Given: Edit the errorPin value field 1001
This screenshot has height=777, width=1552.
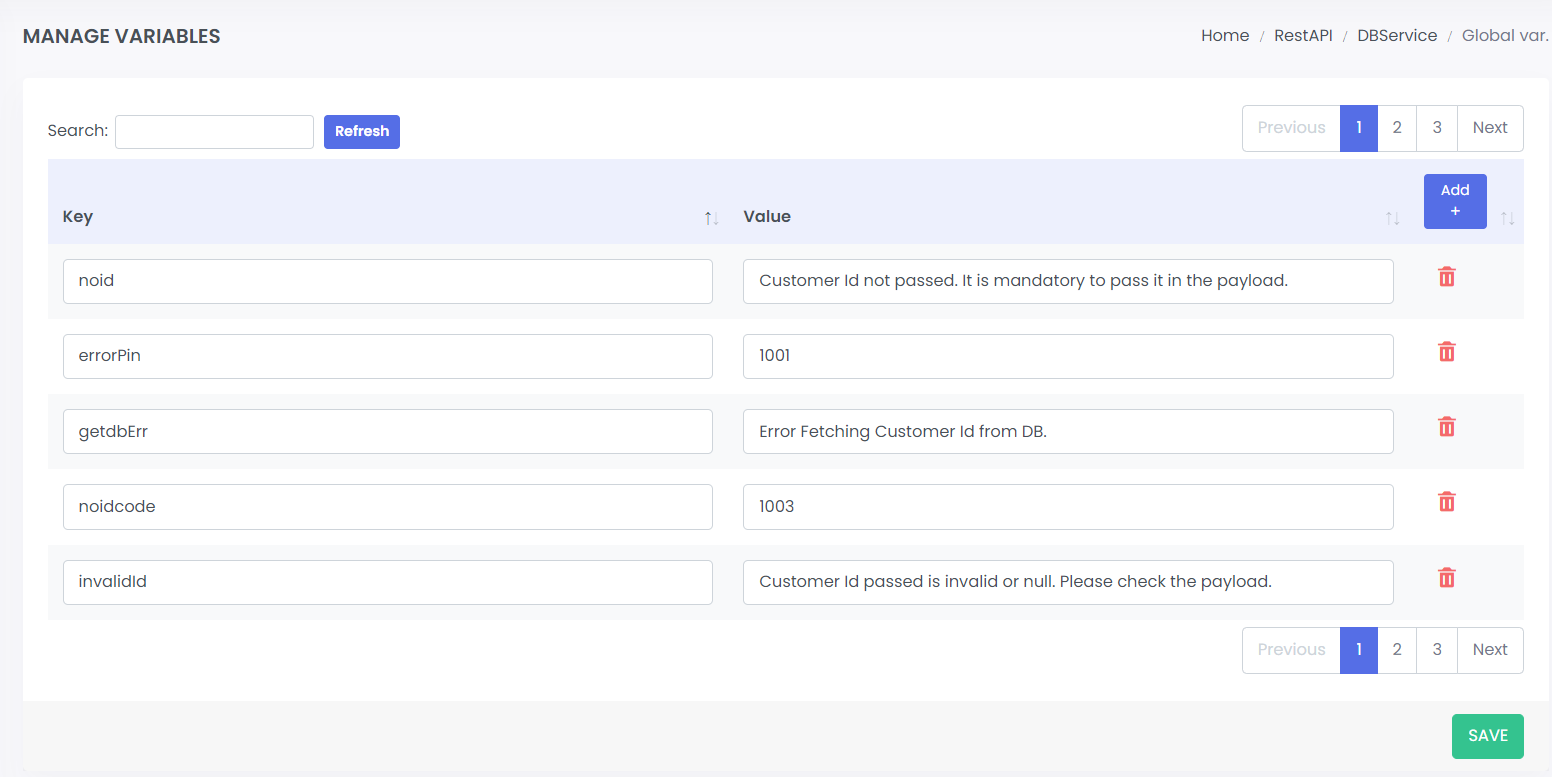Looking at the screenshot, I should [x=1068, y=356].
